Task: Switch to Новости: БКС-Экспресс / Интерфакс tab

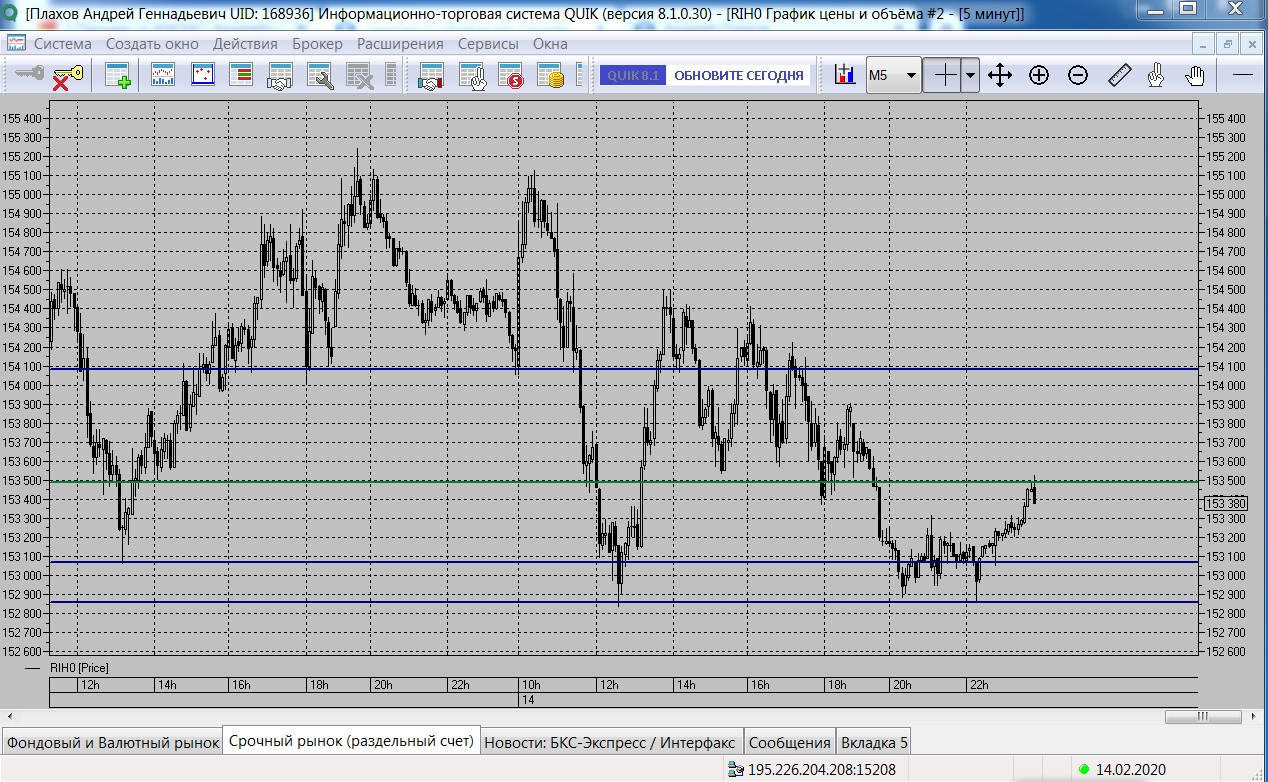Action: (x=611, y=742)
